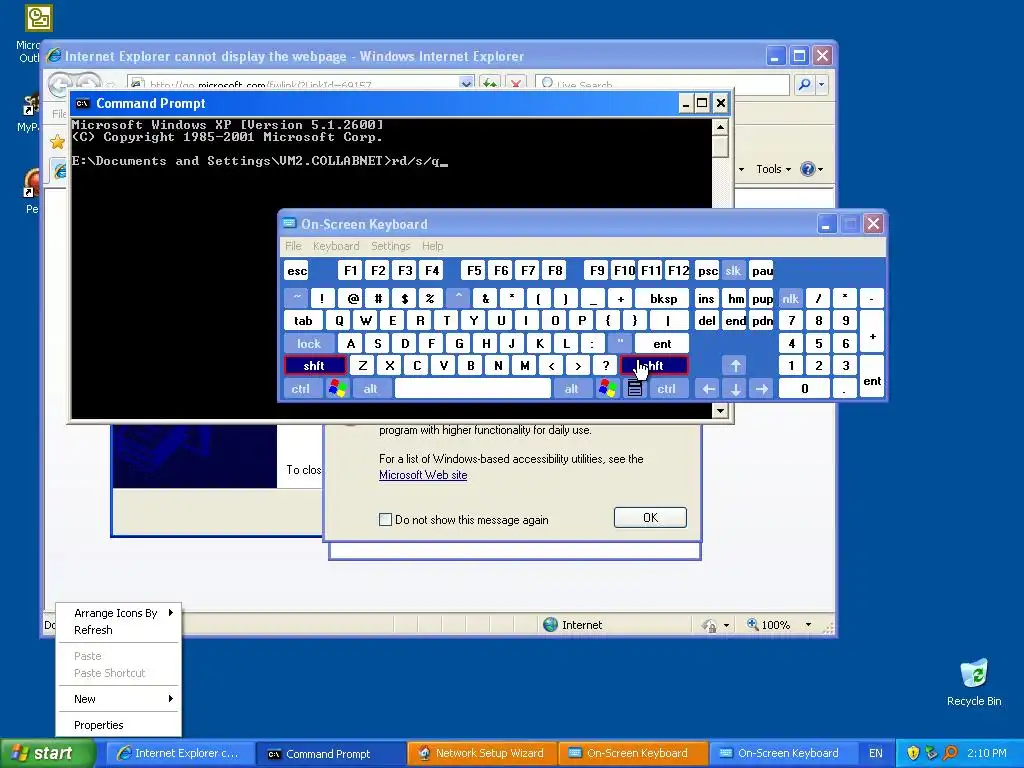Viewport: 1024px width, 768px height.
Task: Click Command Prompt scrollbar up arrow
Action: pyautogui.click(x=720, y=127)
